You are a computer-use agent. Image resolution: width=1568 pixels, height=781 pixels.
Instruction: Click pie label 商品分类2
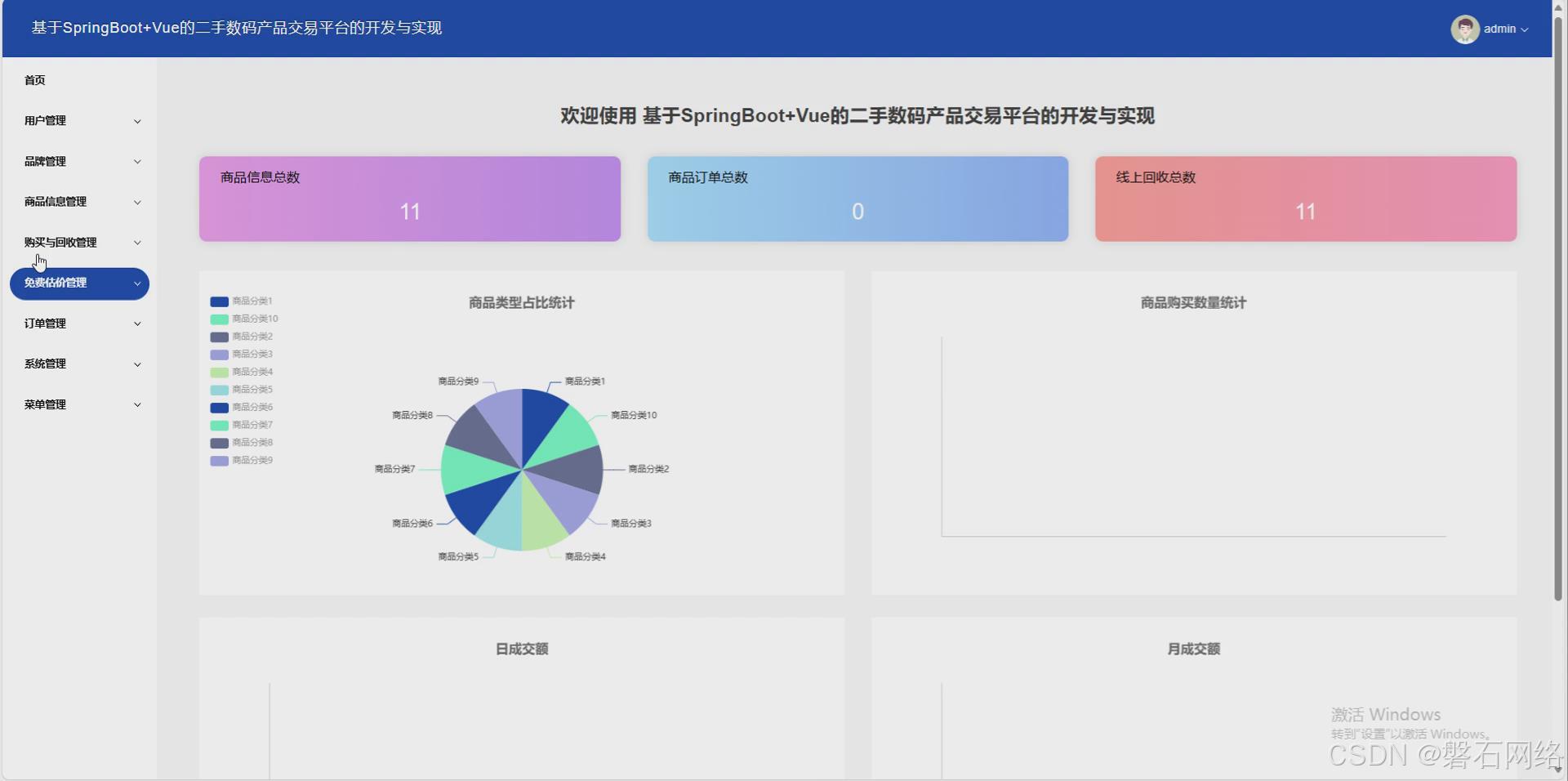coord(648,469)
